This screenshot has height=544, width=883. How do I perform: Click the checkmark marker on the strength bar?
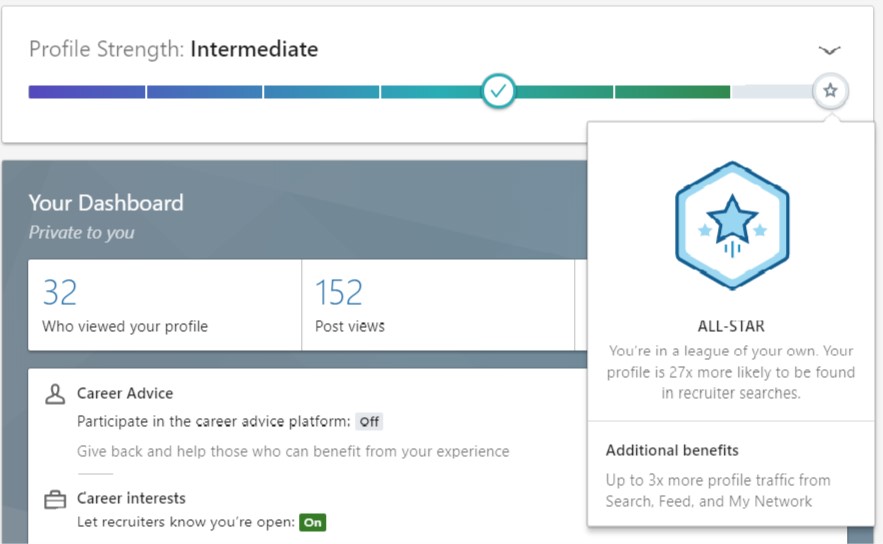498,91
